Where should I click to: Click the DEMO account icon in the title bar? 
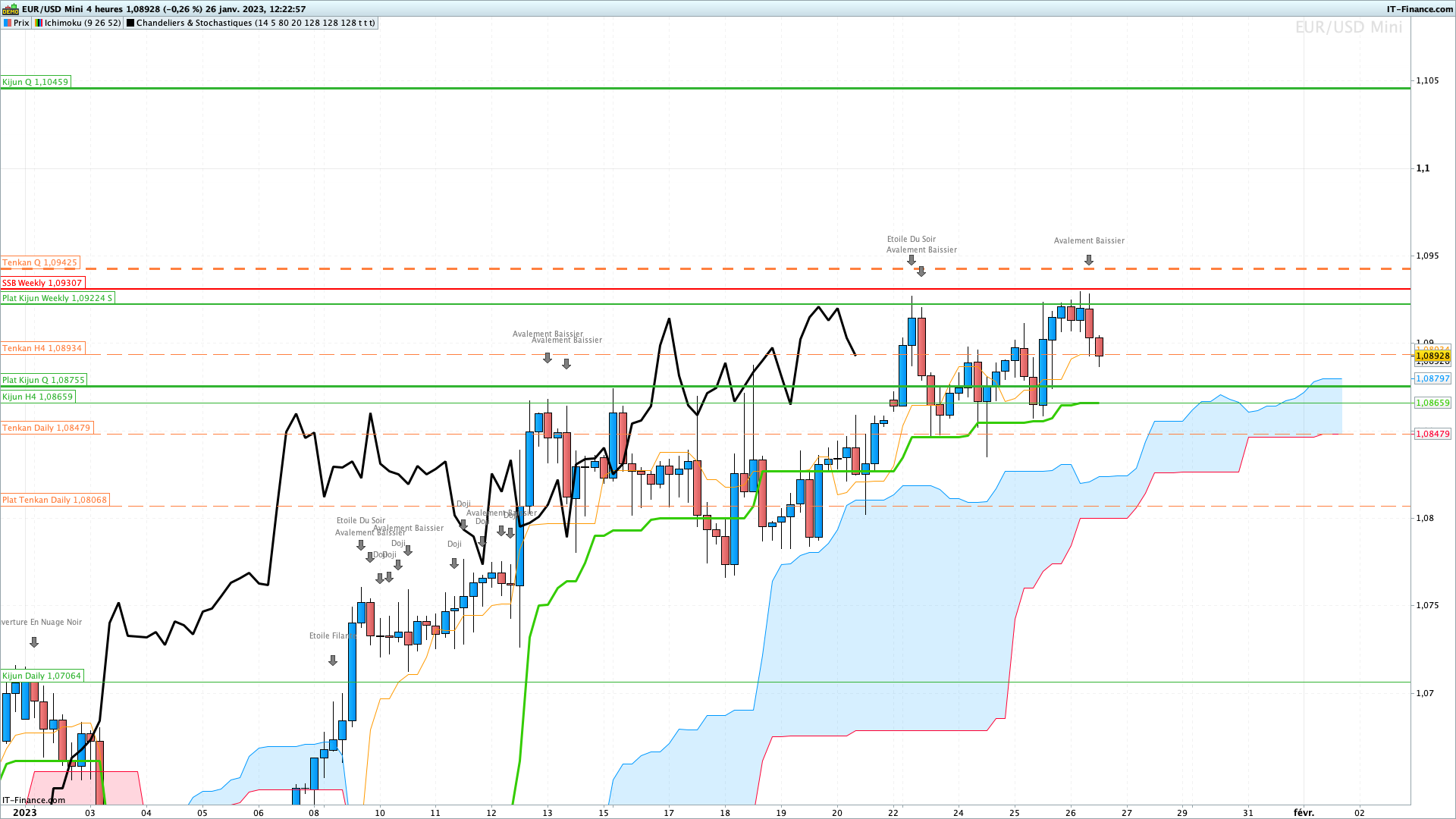pos(11,9)
